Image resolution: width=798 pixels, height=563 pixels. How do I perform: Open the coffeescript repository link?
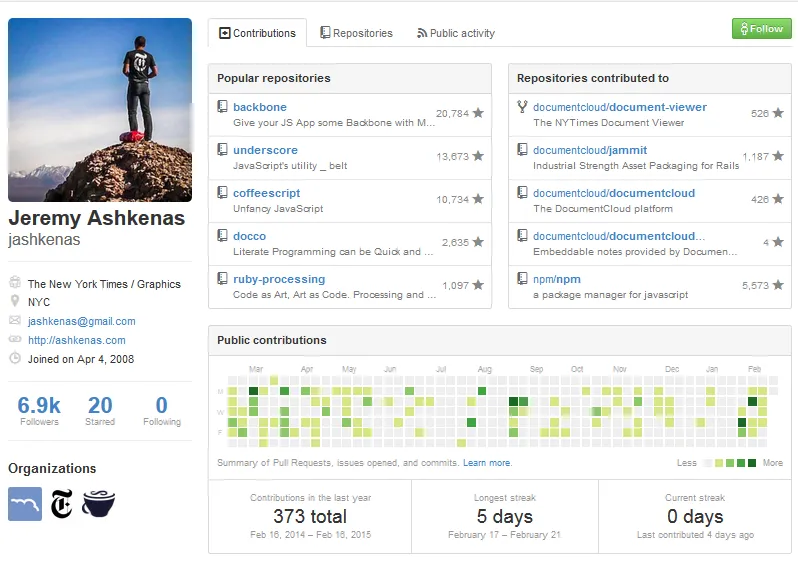267,193
